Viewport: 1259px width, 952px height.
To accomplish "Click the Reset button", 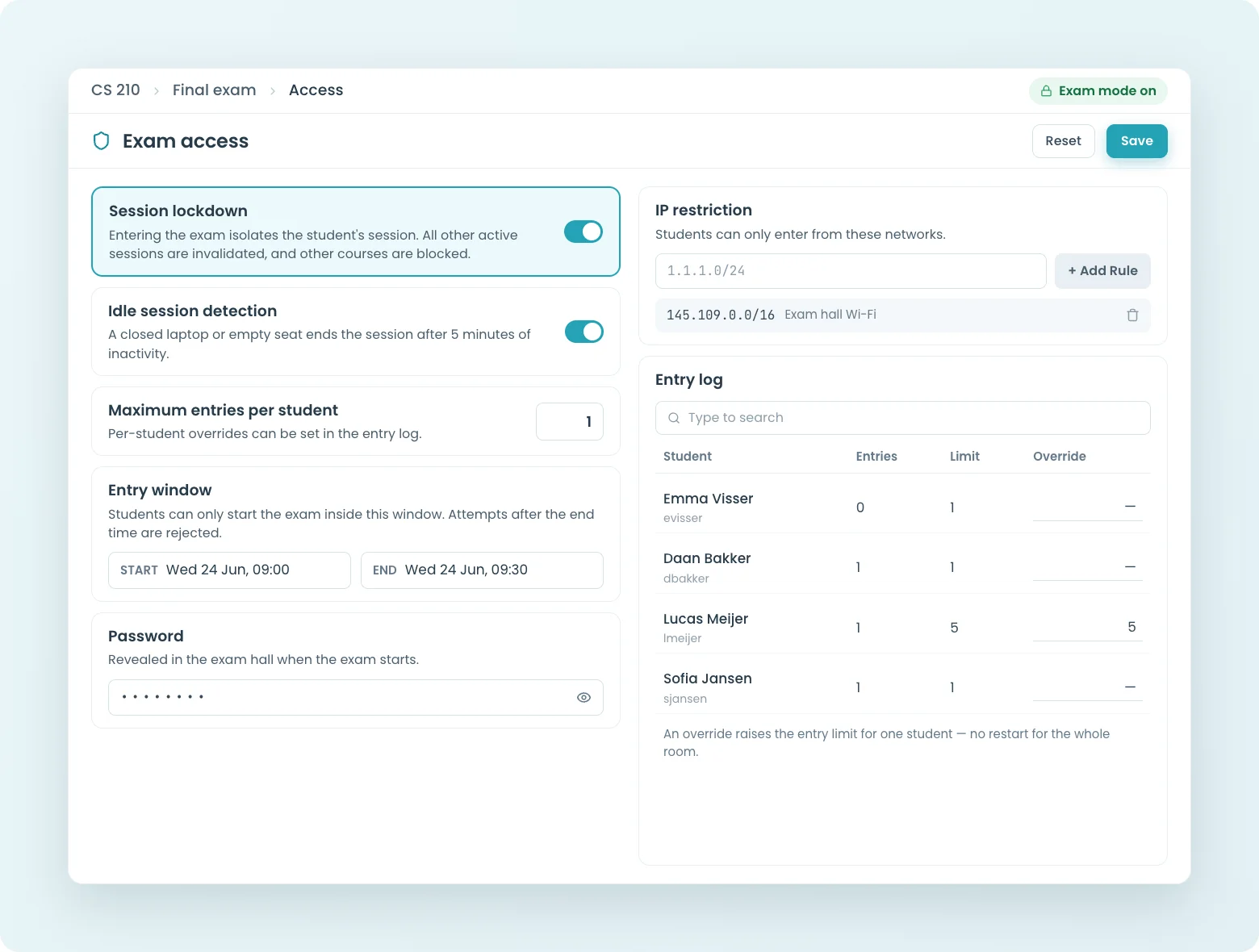I will tap(1063, 141).
